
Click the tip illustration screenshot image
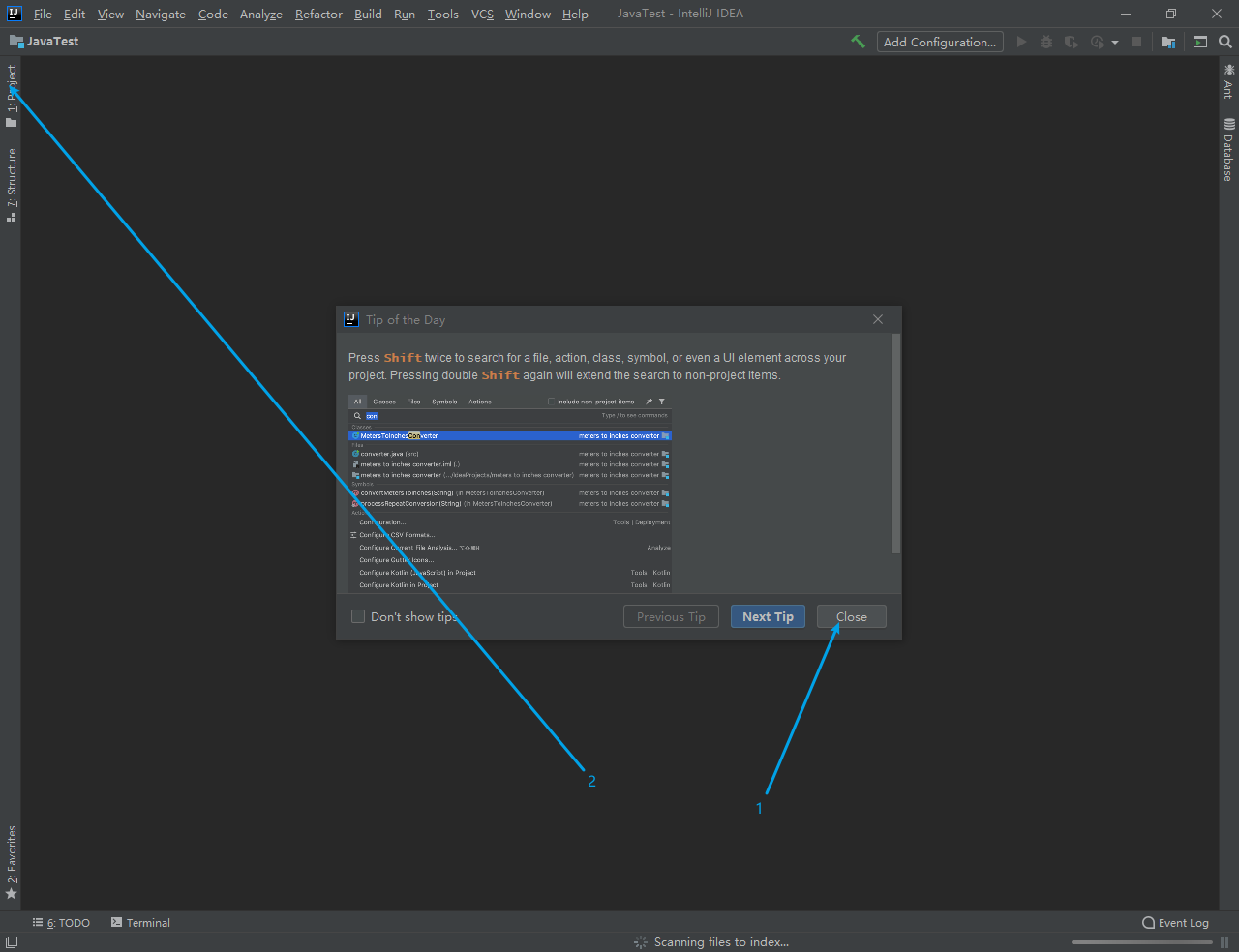coord(510,493)
